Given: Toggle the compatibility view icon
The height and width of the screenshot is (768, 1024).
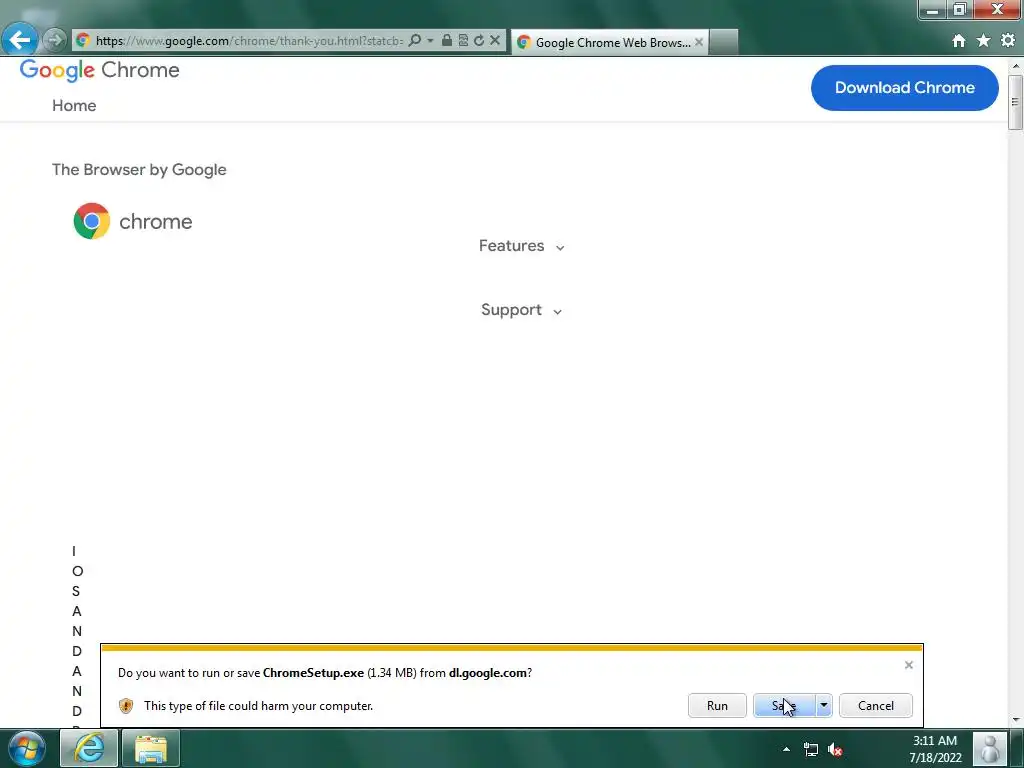Looking at the screenshot, I should [463, 40].
